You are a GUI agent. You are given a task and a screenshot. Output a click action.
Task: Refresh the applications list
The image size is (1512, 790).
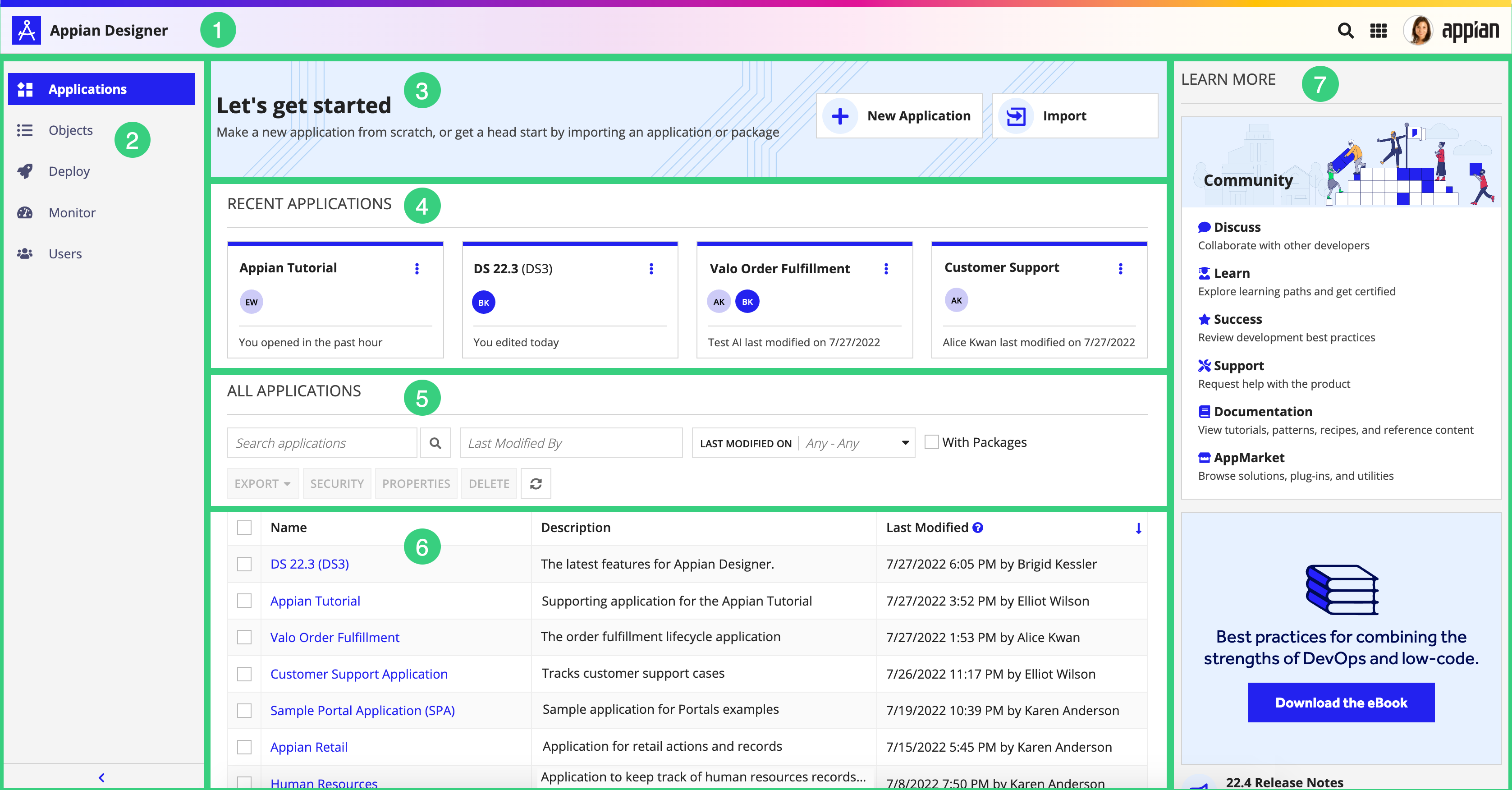point(535,484)
